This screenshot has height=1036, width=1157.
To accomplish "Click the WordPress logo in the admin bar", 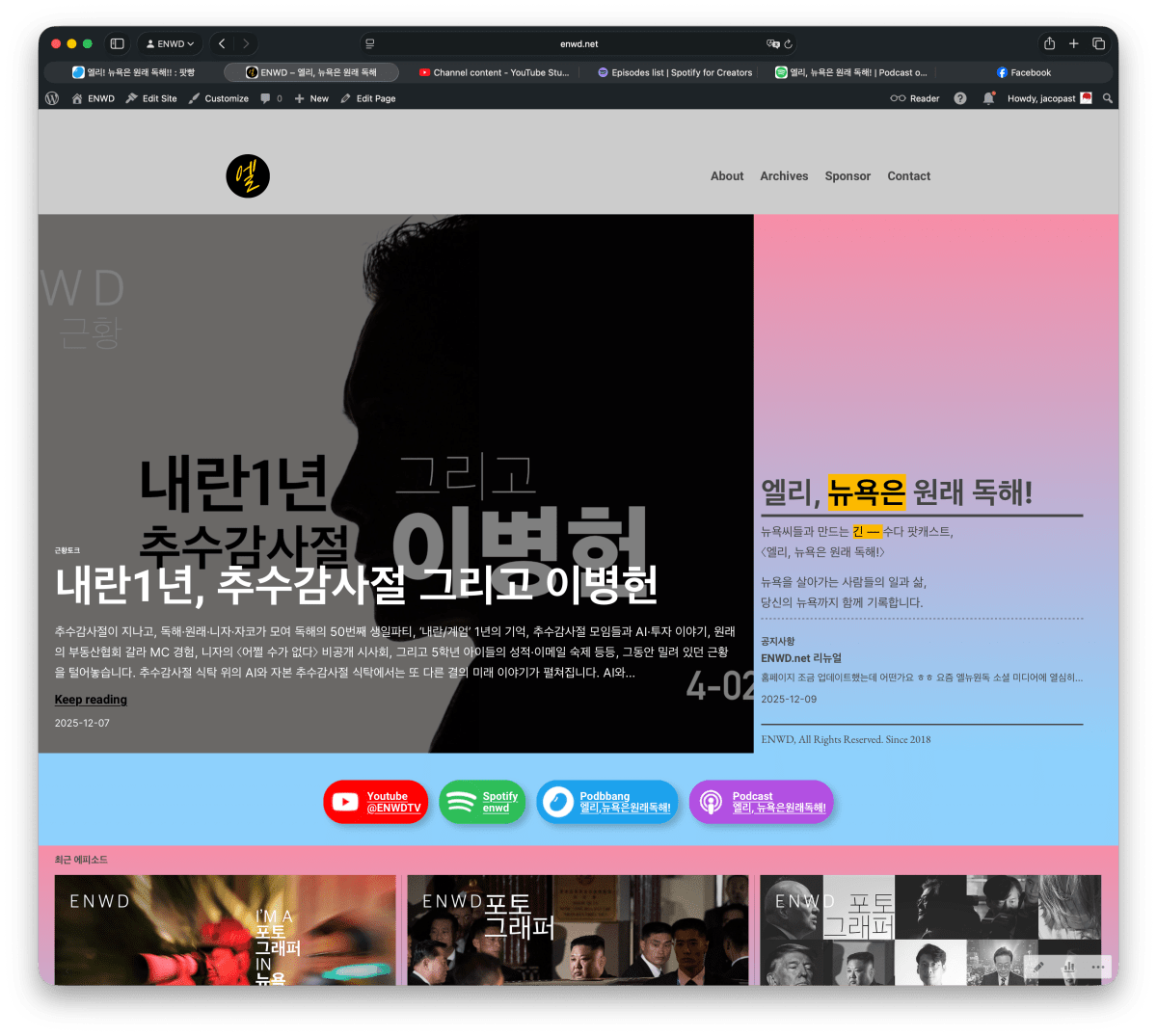I will coord(51,97).
